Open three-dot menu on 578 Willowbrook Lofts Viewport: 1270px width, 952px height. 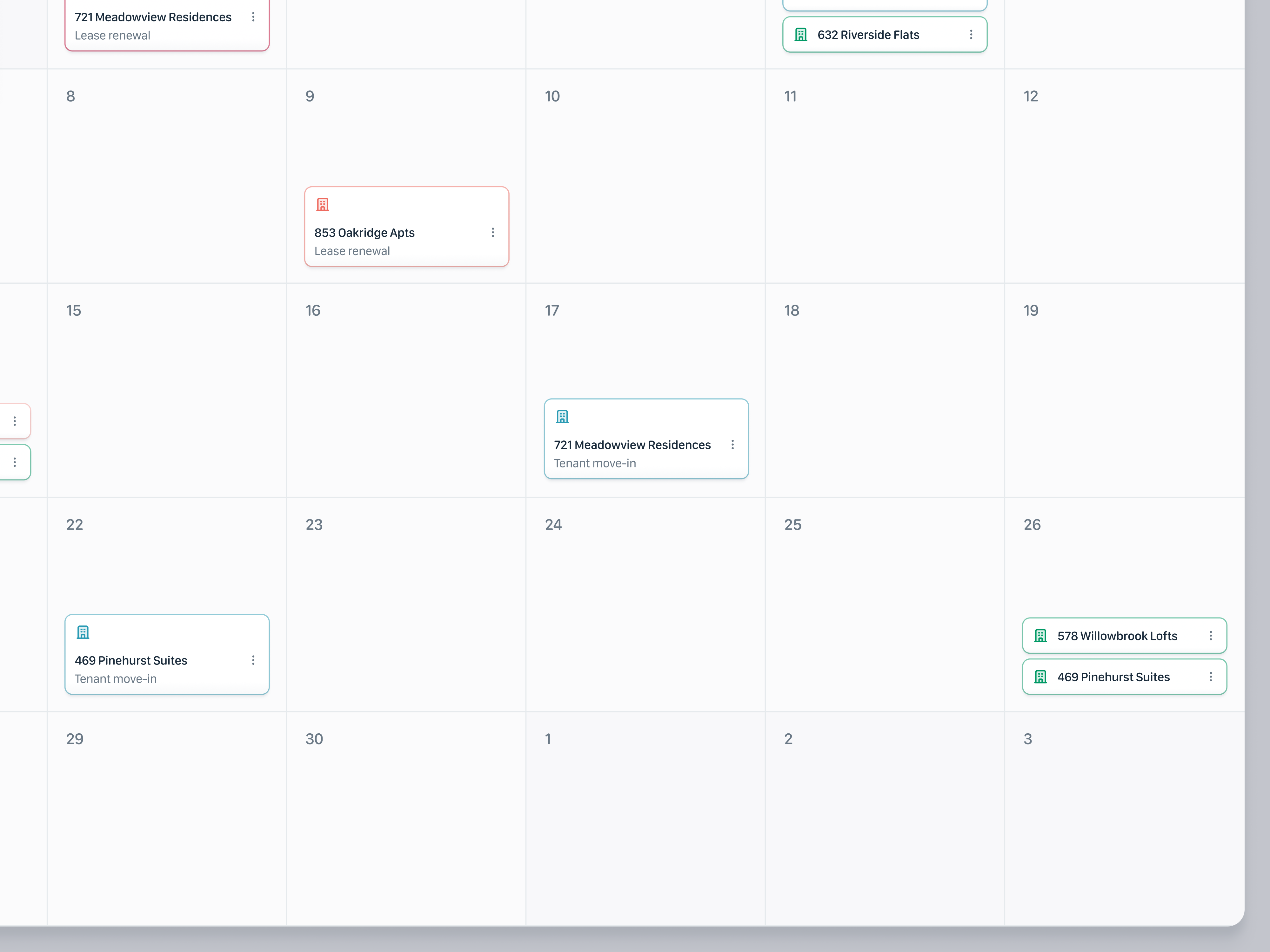click(x=1210, y=636)
